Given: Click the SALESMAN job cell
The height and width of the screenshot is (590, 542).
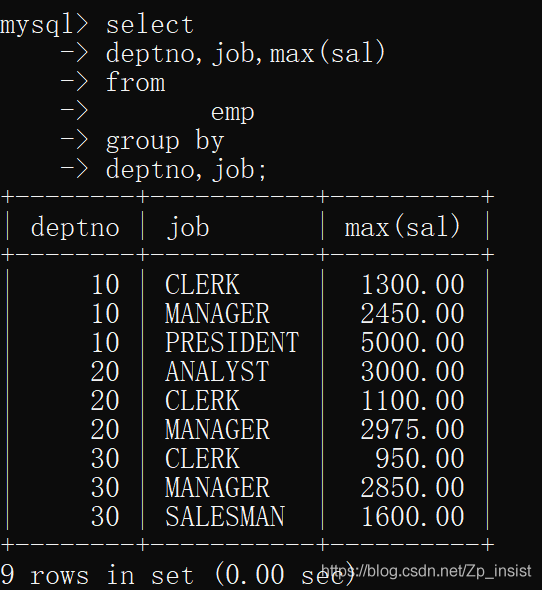Looking at the screenshot, I should (x=225, y=516).
